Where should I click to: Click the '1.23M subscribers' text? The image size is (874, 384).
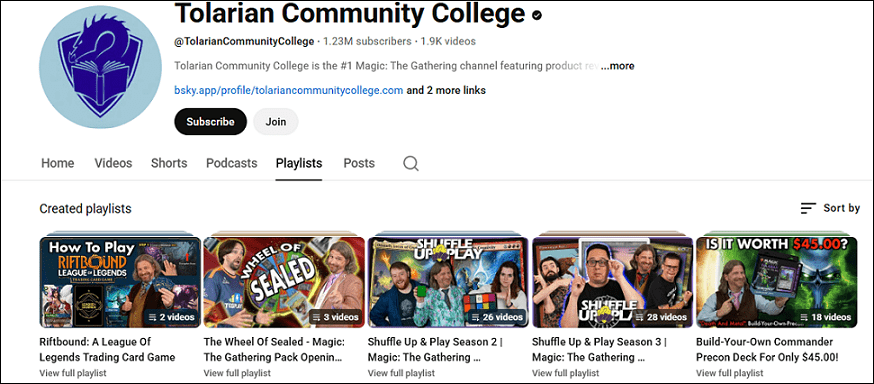point(367,41)
